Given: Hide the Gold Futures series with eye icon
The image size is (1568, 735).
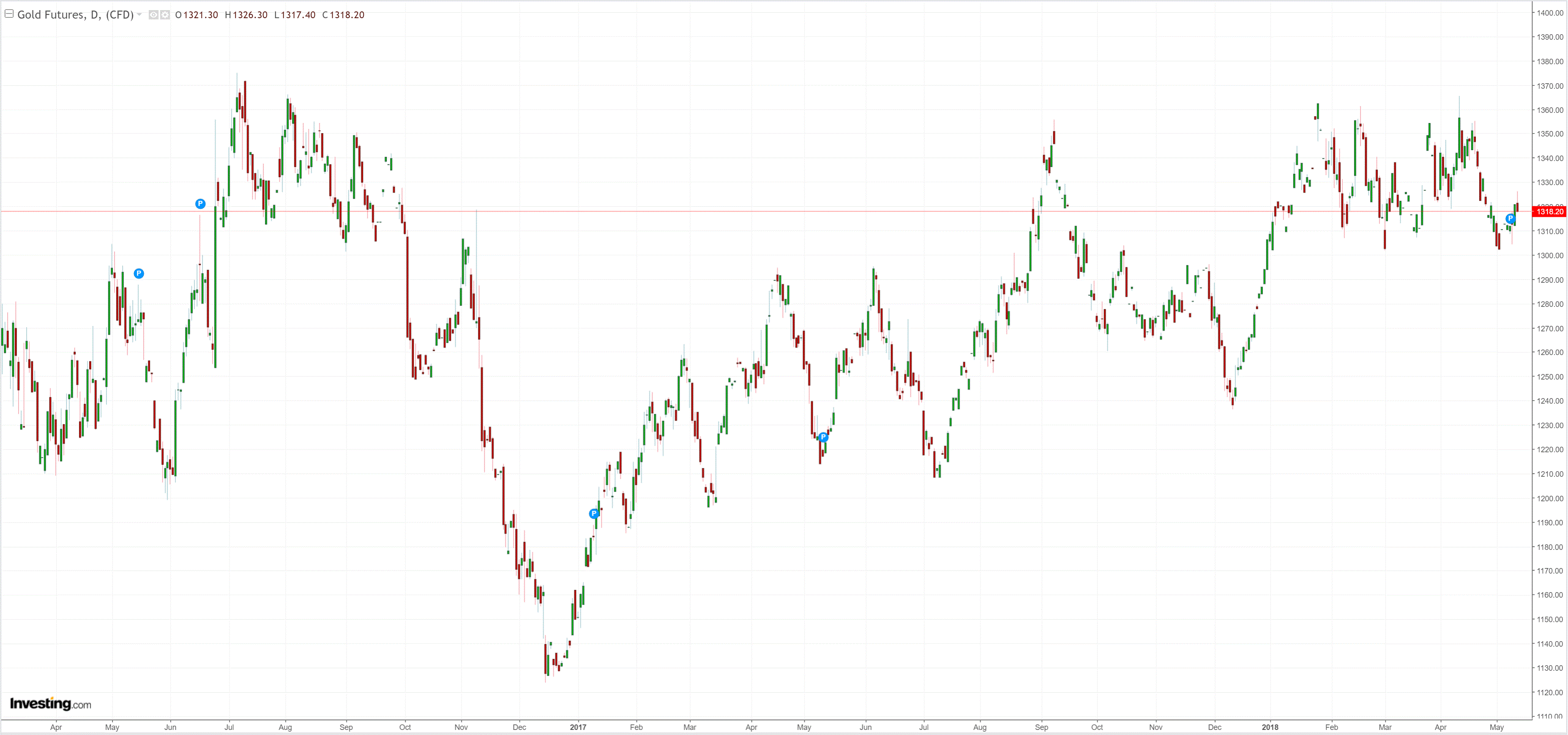Looking at the screenshot, I should click(x=153, y=15).
